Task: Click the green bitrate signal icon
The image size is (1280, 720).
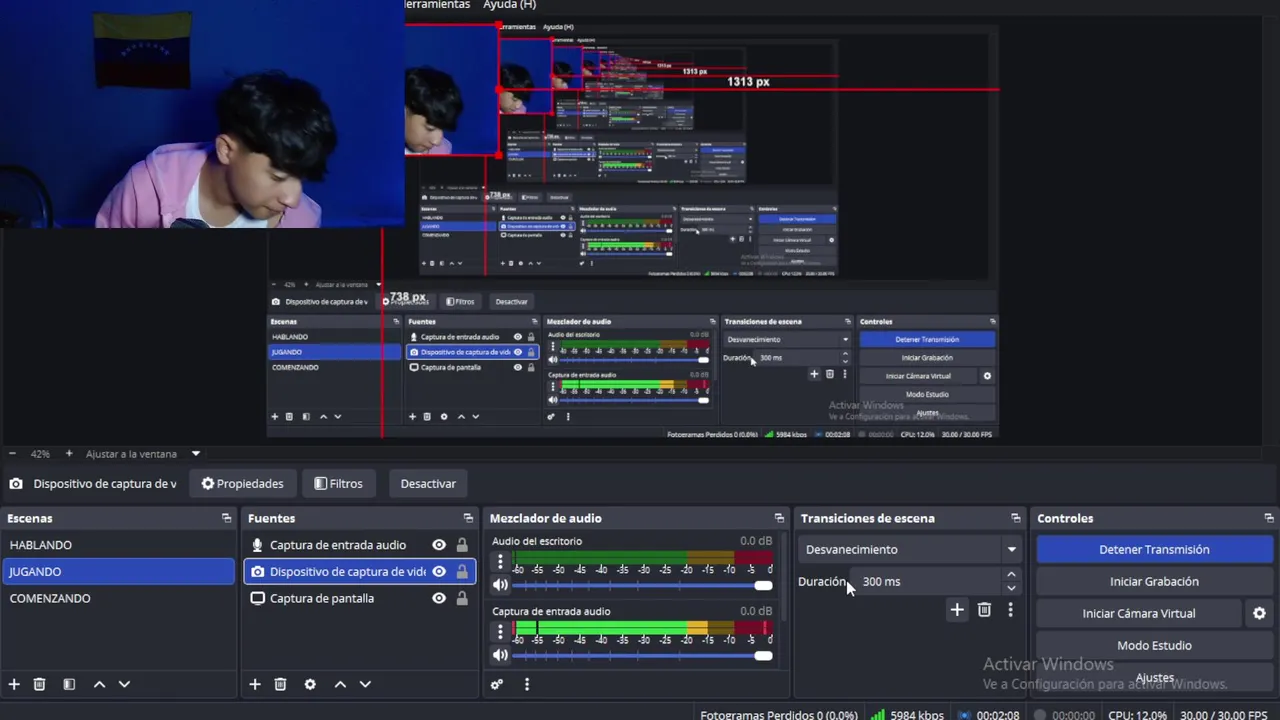Action: [877, 715]
